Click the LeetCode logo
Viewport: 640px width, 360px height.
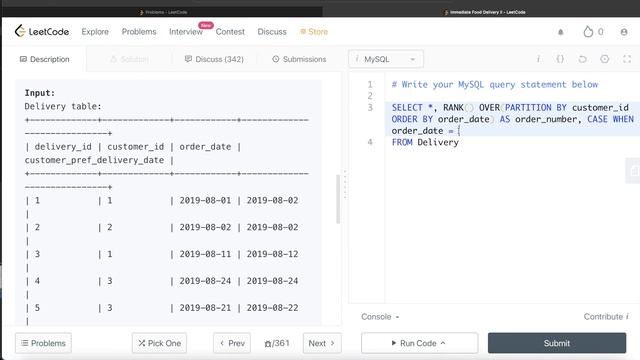(42, 31)
